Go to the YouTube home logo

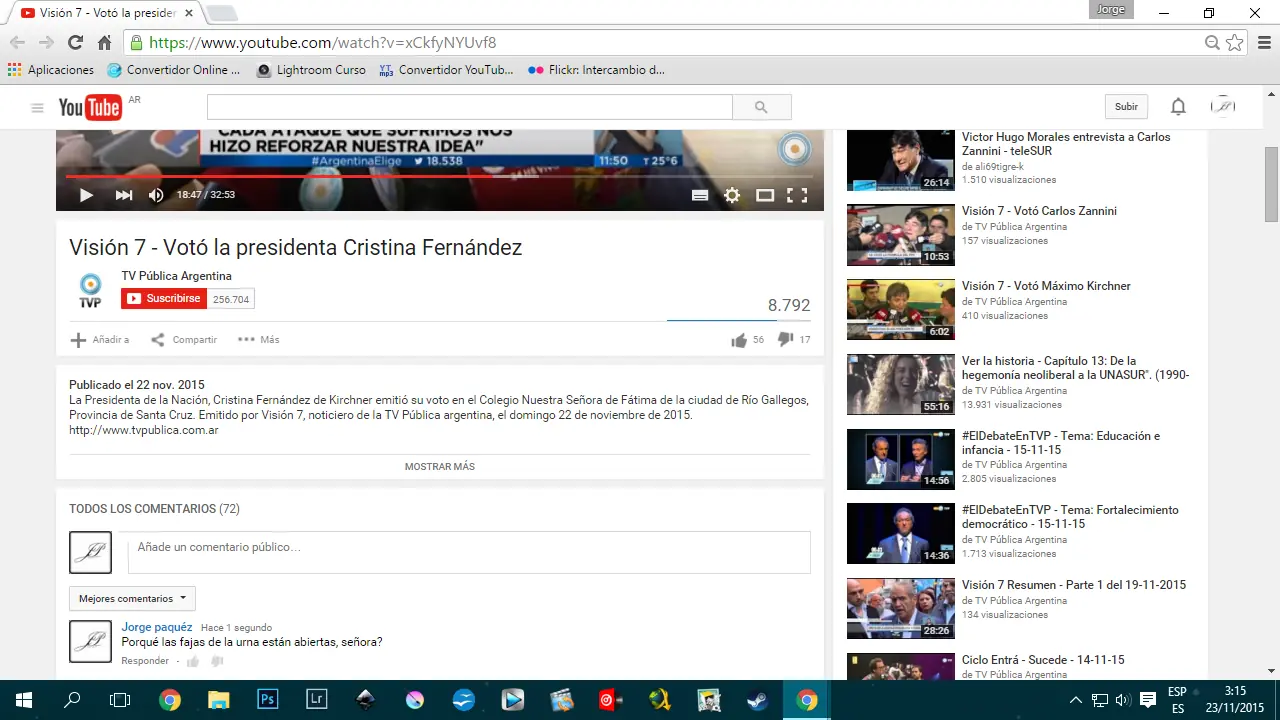[90, 108]
